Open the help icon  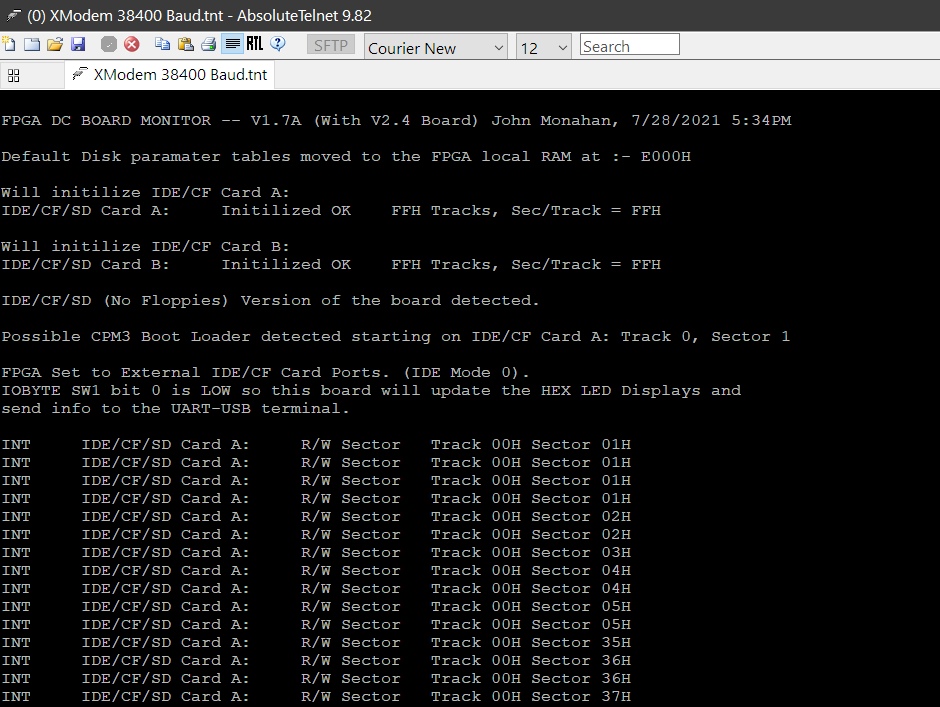pyautogui.click(x=278, y=44)
